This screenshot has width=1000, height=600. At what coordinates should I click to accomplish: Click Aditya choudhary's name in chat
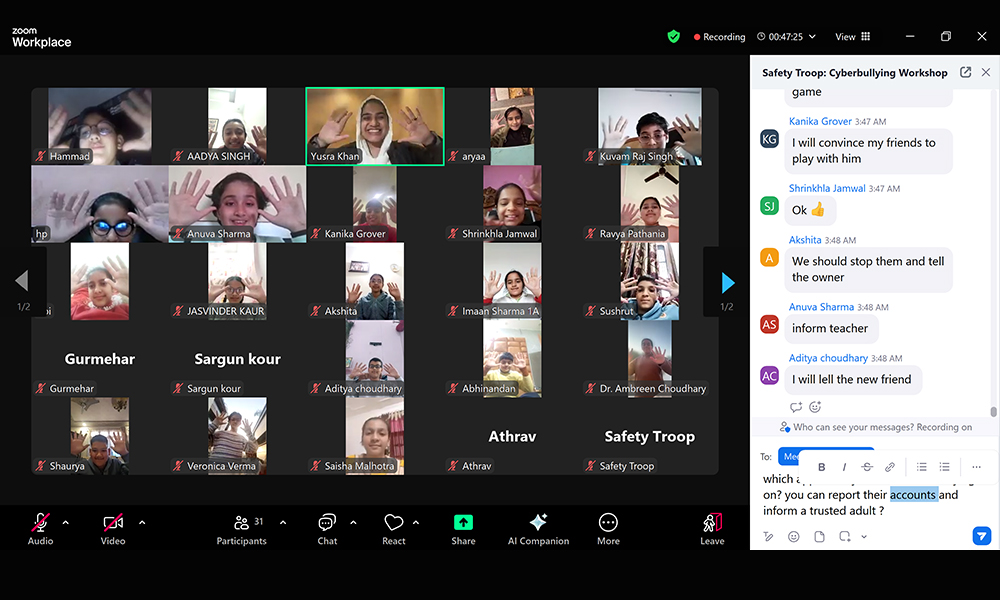pos(828,358)
